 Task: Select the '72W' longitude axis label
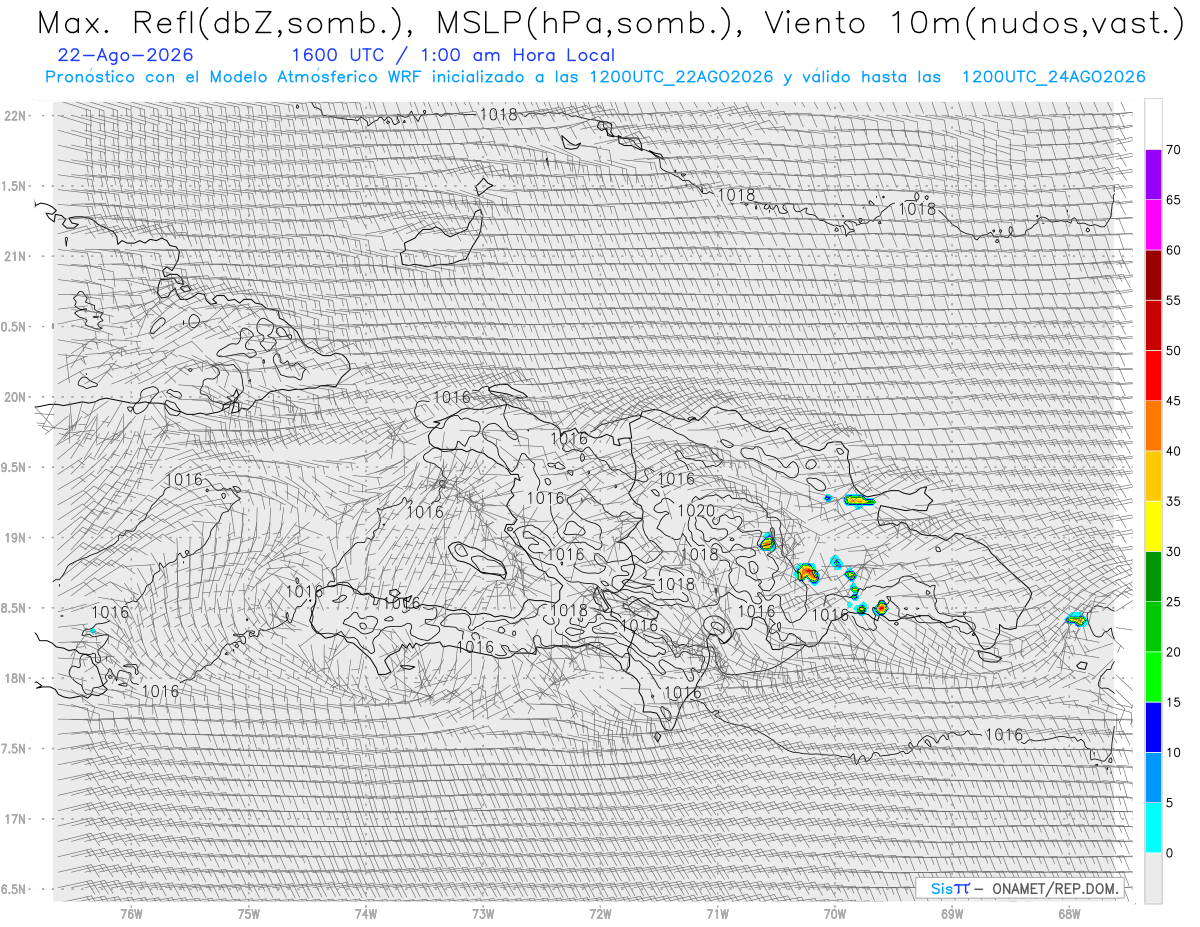coord(600,913)
